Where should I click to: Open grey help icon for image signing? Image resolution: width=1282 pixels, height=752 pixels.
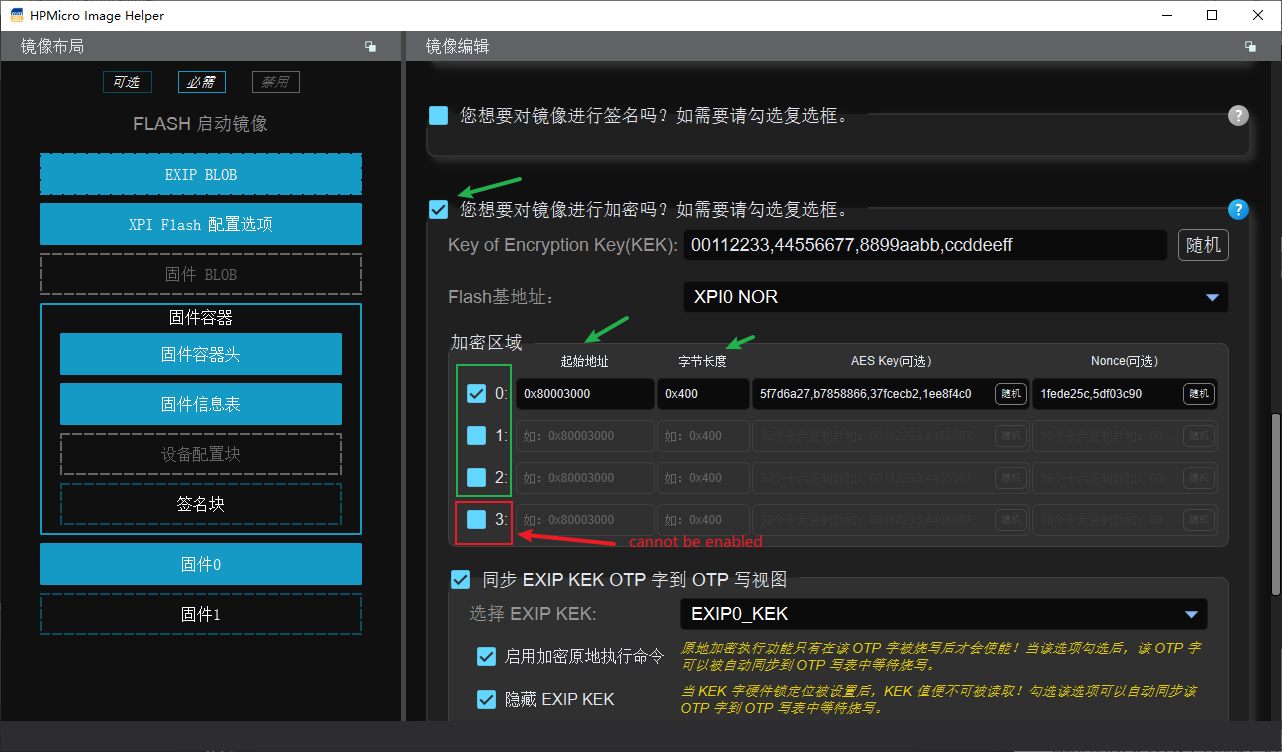click(x=1238, y=115)
